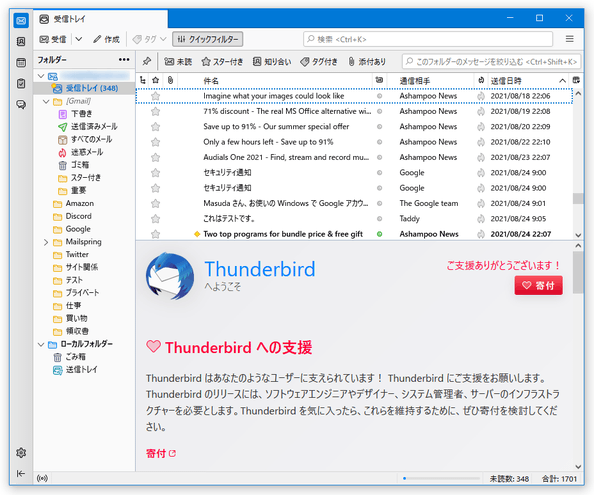
Task: Toggle the pin filters icon
Action: (x=146, y=61)
